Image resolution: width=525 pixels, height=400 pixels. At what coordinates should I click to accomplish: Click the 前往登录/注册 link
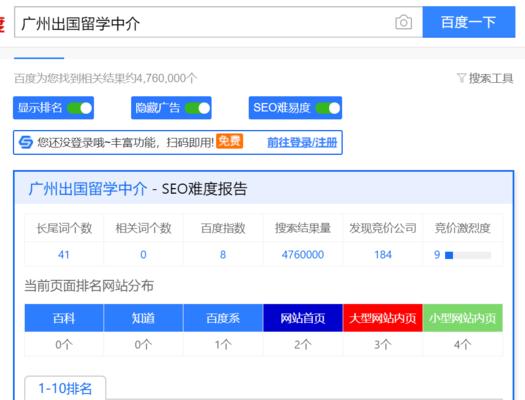click(302, 143)
